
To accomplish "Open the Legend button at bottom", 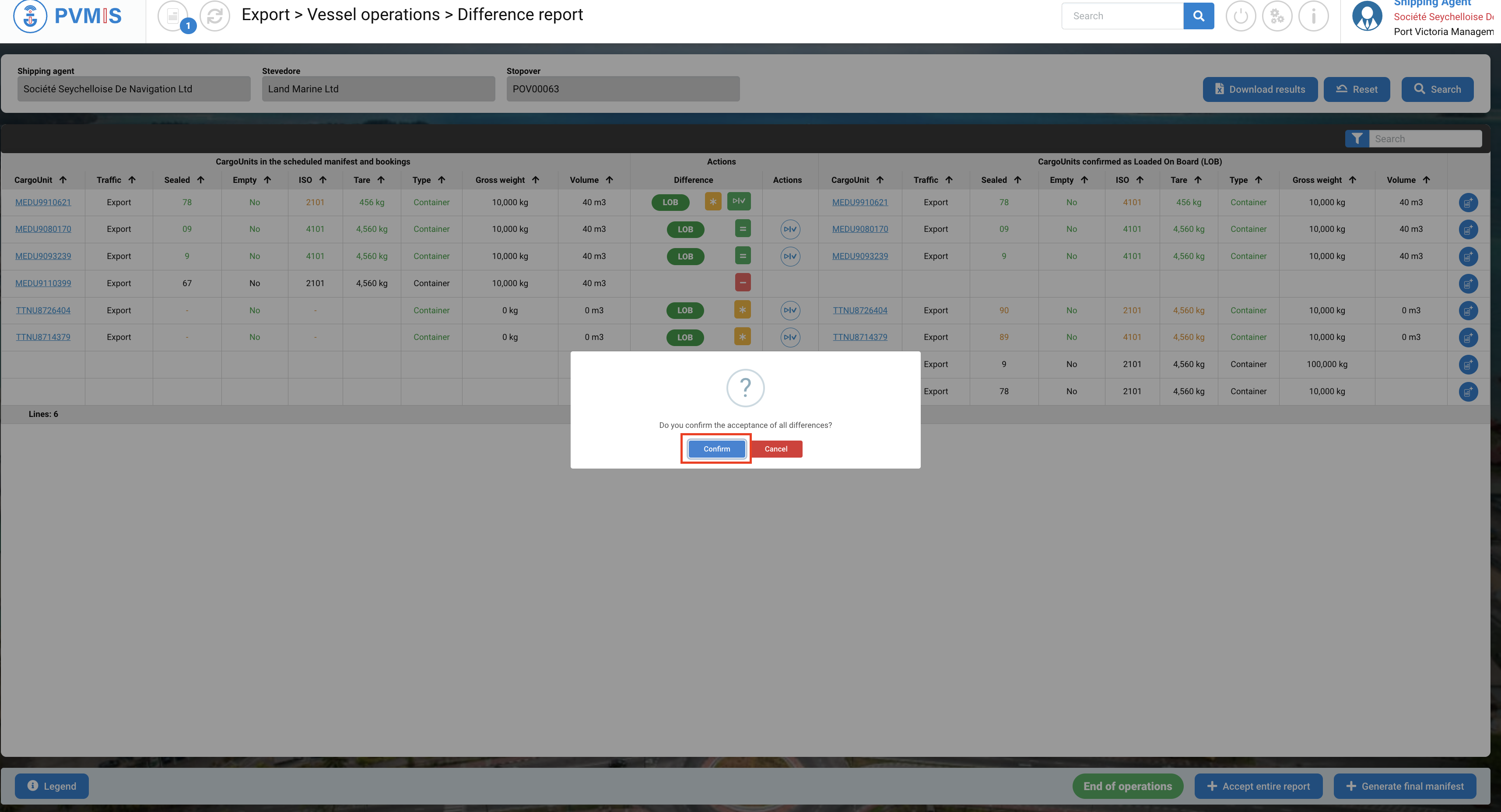I will click(x=52, y=786).
